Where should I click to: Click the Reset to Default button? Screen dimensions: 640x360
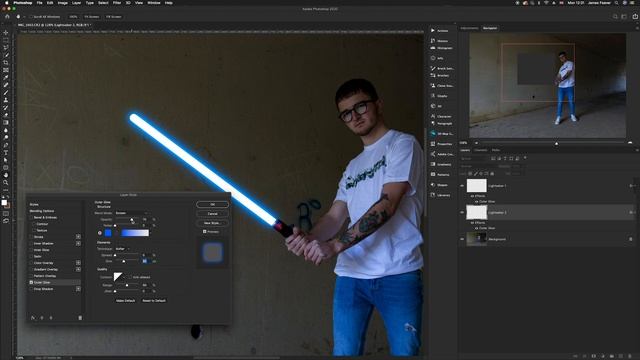coord(154,300)
